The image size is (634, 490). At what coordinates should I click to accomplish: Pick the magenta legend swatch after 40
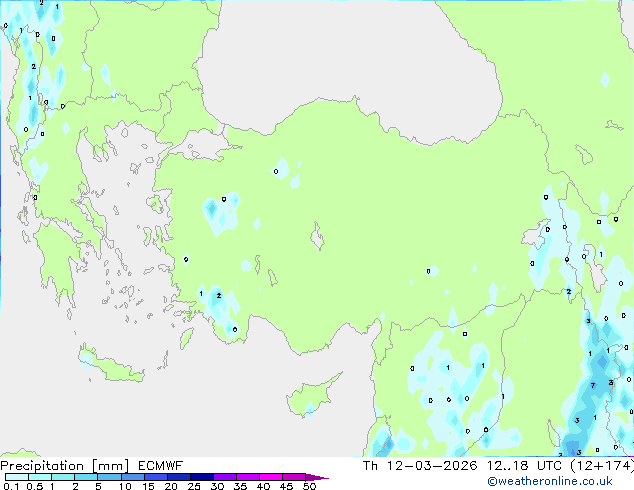tap(271, 477)
